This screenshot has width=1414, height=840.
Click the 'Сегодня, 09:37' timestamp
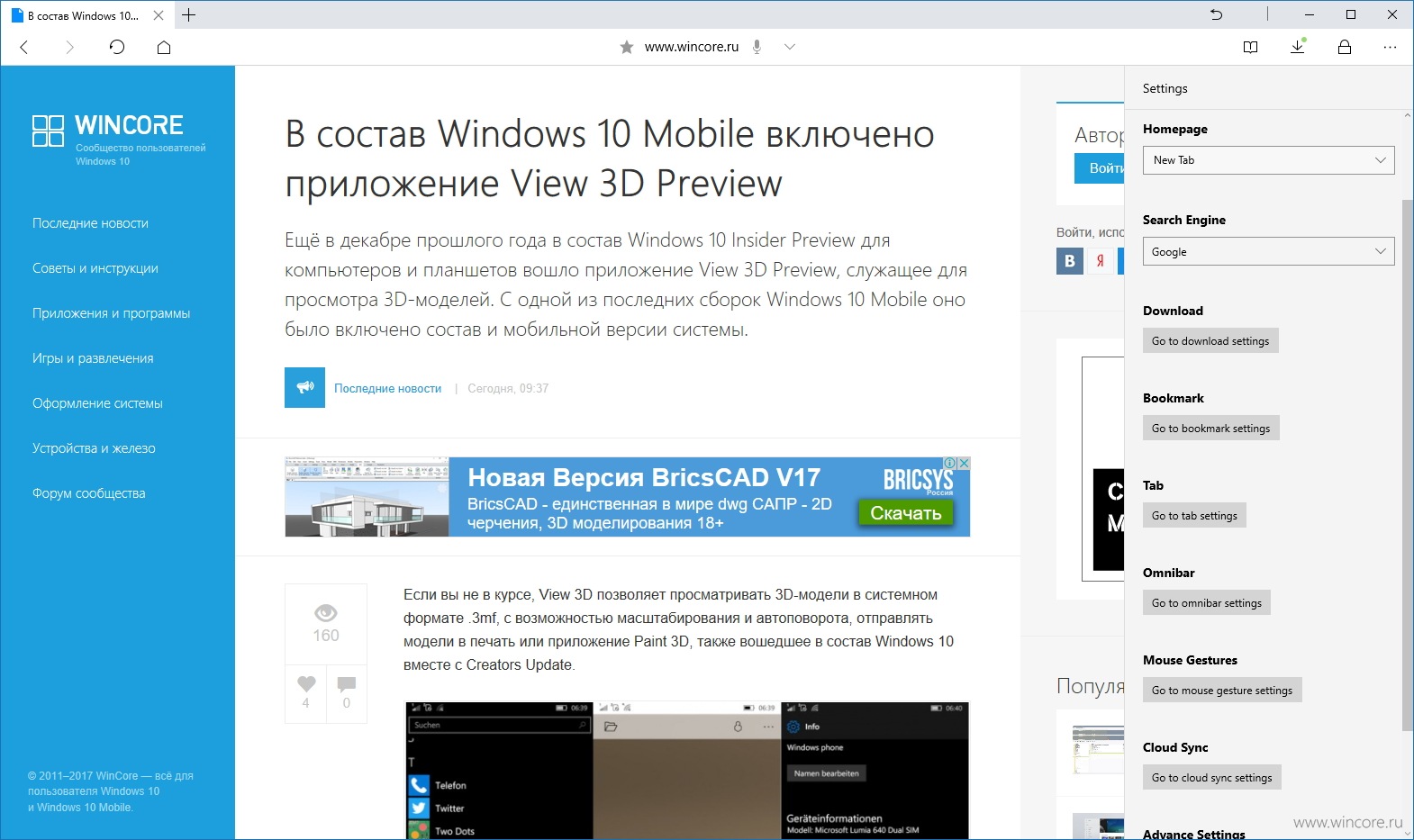pyautogui.click(x=508, y=389)
